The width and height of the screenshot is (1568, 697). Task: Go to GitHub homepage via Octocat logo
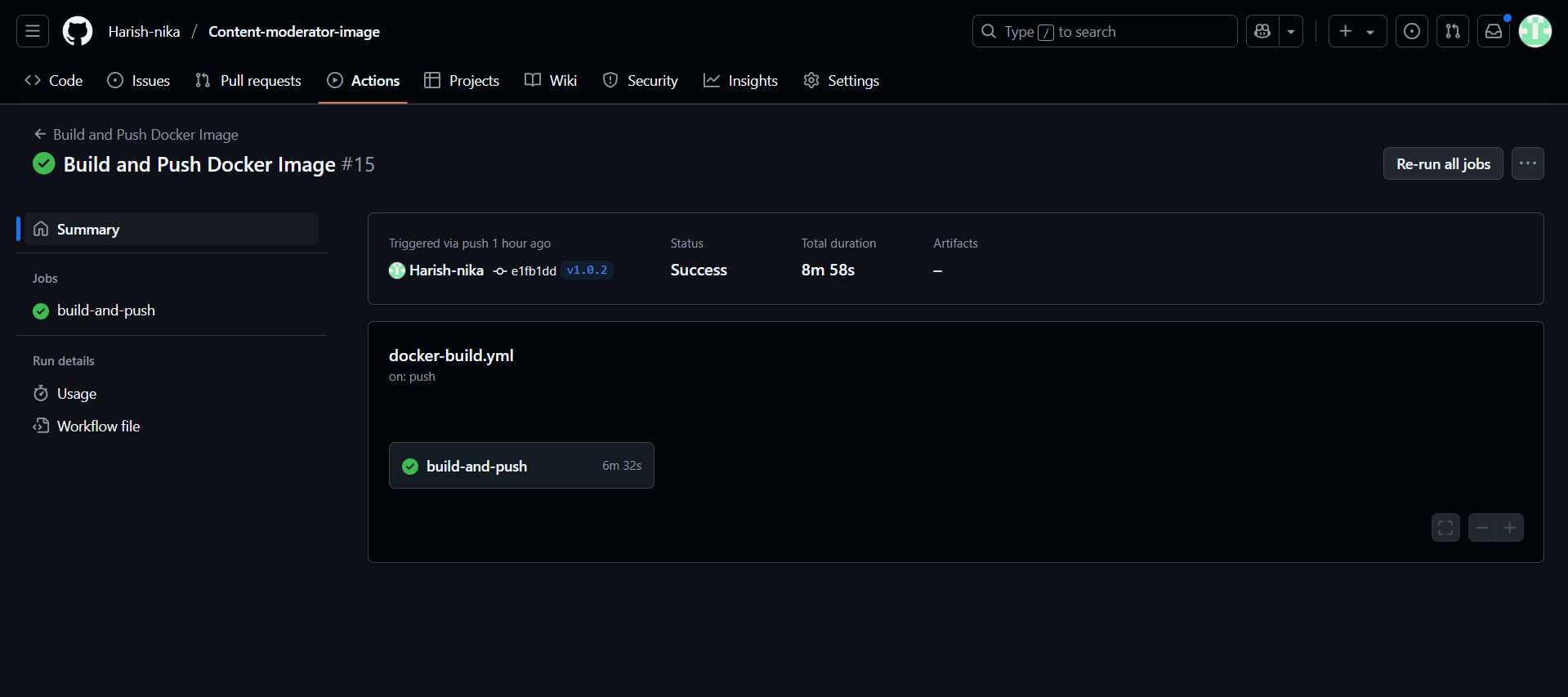[x=78, y=31]
